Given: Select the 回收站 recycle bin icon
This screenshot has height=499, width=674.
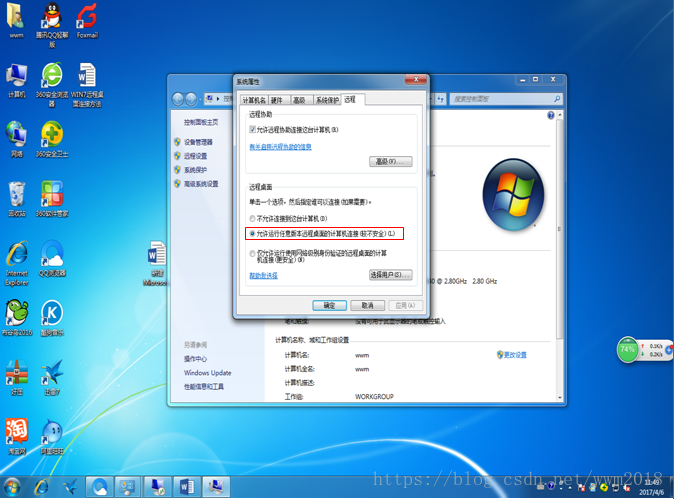Looking at the screenshot, I should (x=16, y=199).
